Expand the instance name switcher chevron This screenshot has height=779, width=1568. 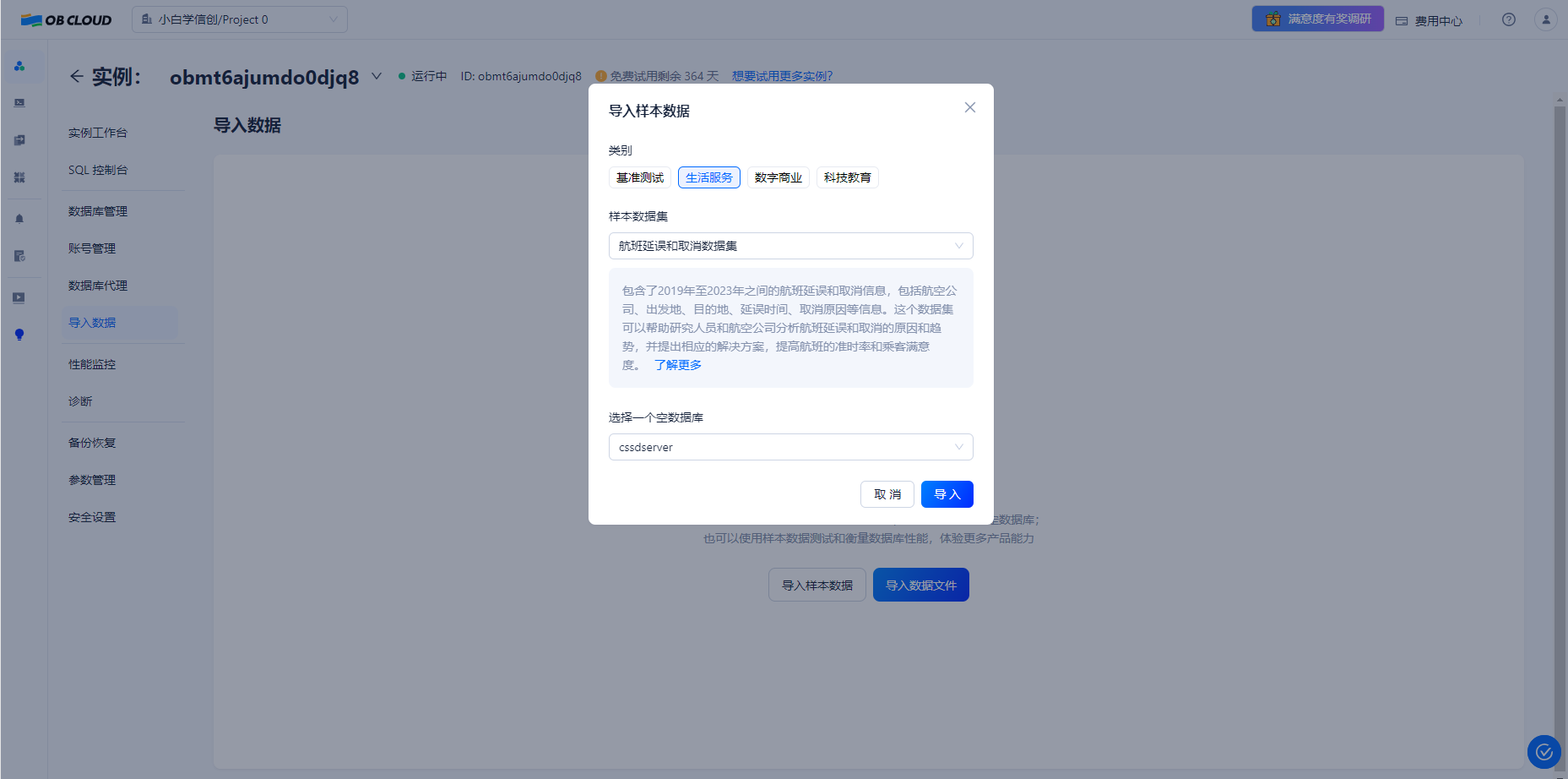pos(377,76)
